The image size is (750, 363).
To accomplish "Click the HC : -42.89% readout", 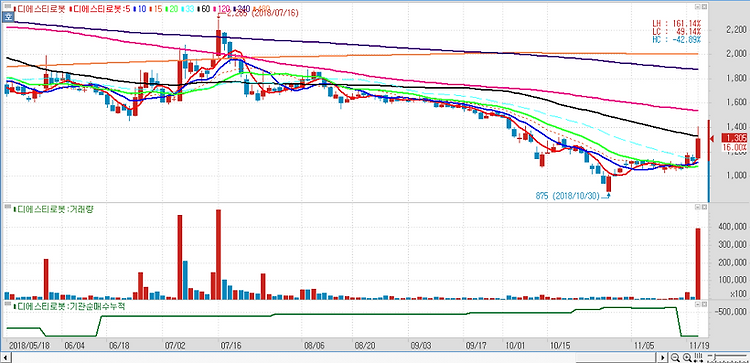I will (677, 39).
